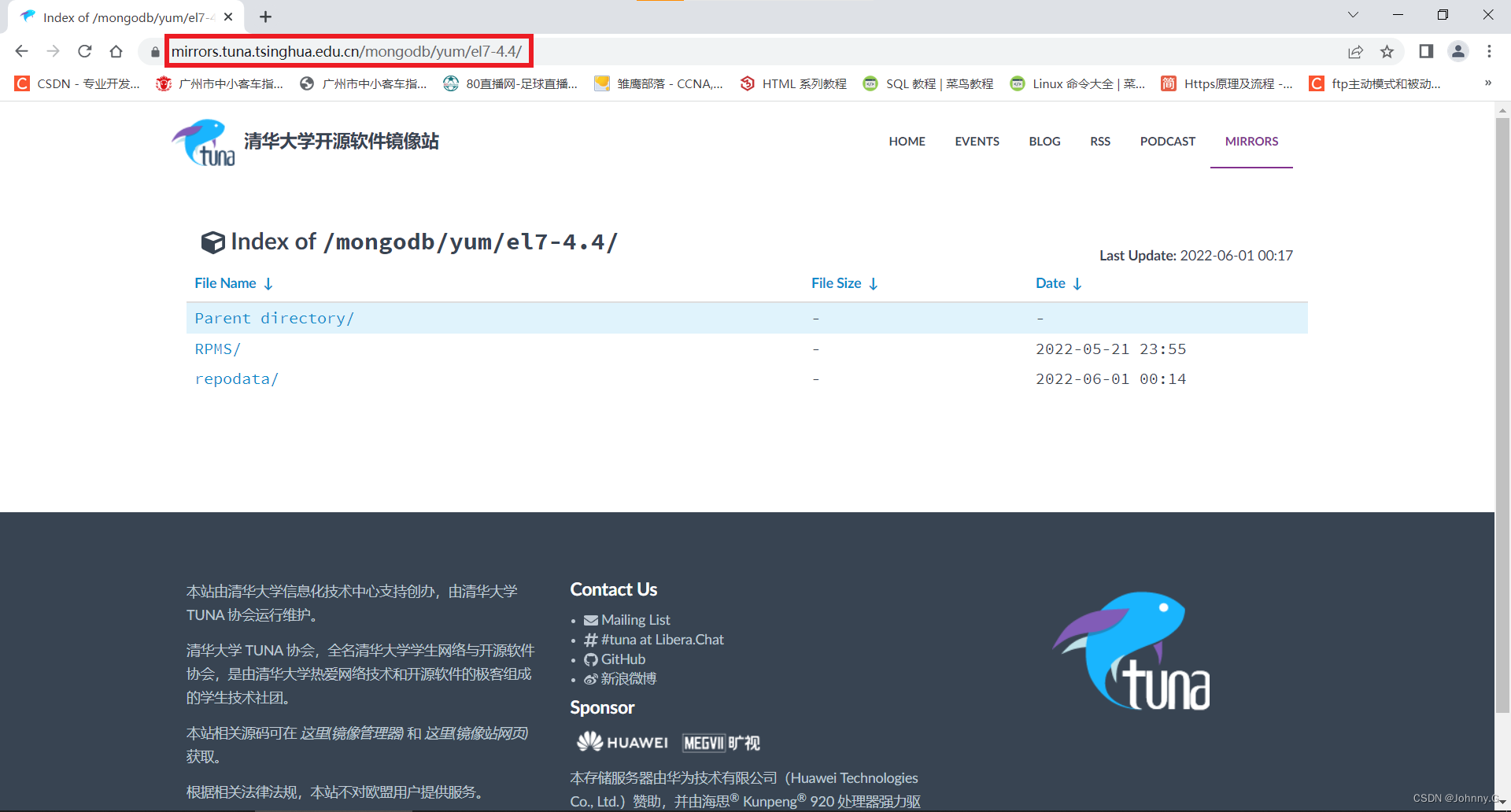
Task: Open the Parent directory/ link
Action: coord(274,318)
